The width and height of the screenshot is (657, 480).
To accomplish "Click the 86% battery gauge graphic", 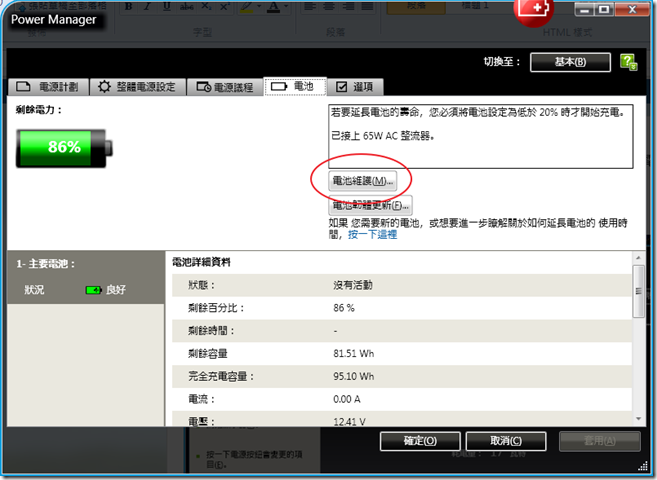I will tap(64, 148).
